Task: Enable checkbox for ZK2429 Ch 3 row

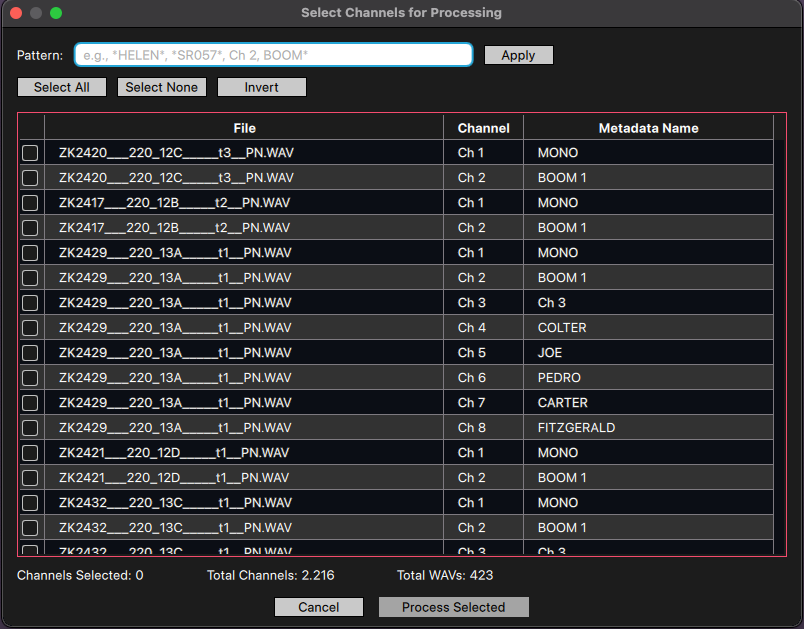Action: 30,303
